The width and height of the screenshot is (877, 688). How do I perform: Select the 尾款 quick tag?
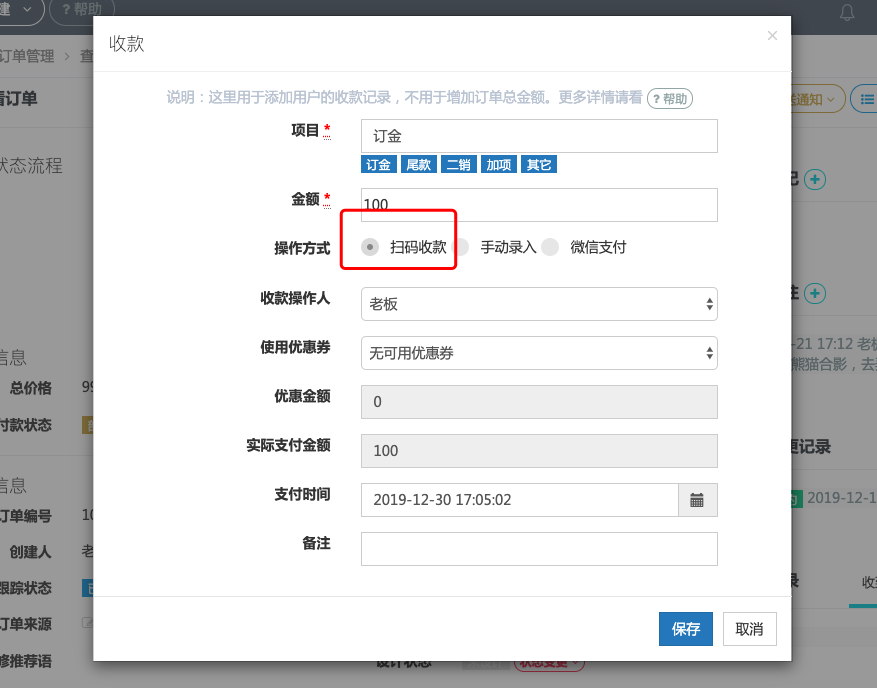click(x=418, y=164)
